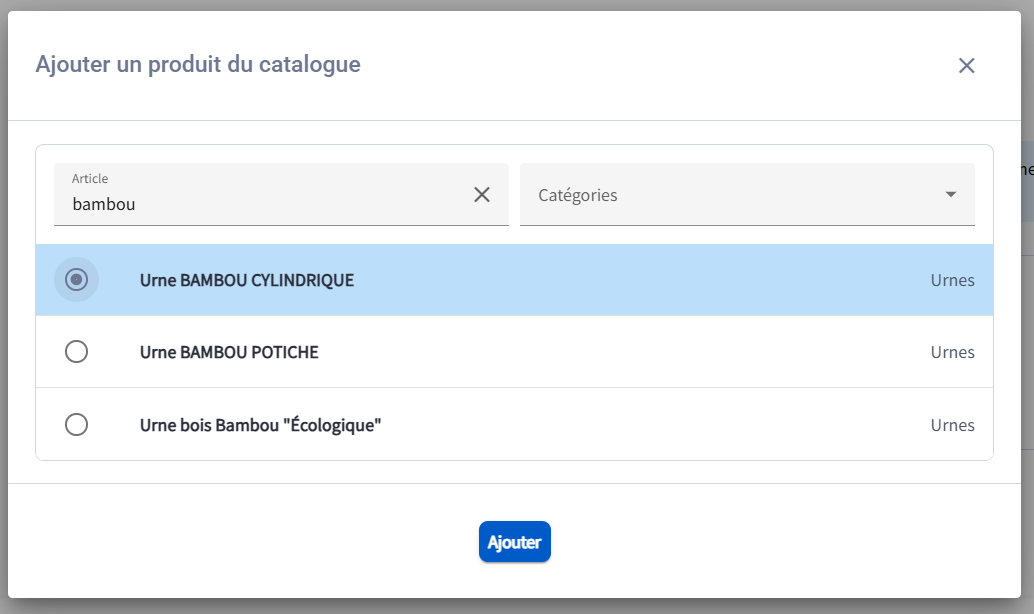This screenshot has height=614, width=1034.
Task: Close the catalogue product dialog
Action: coord(966,66)
